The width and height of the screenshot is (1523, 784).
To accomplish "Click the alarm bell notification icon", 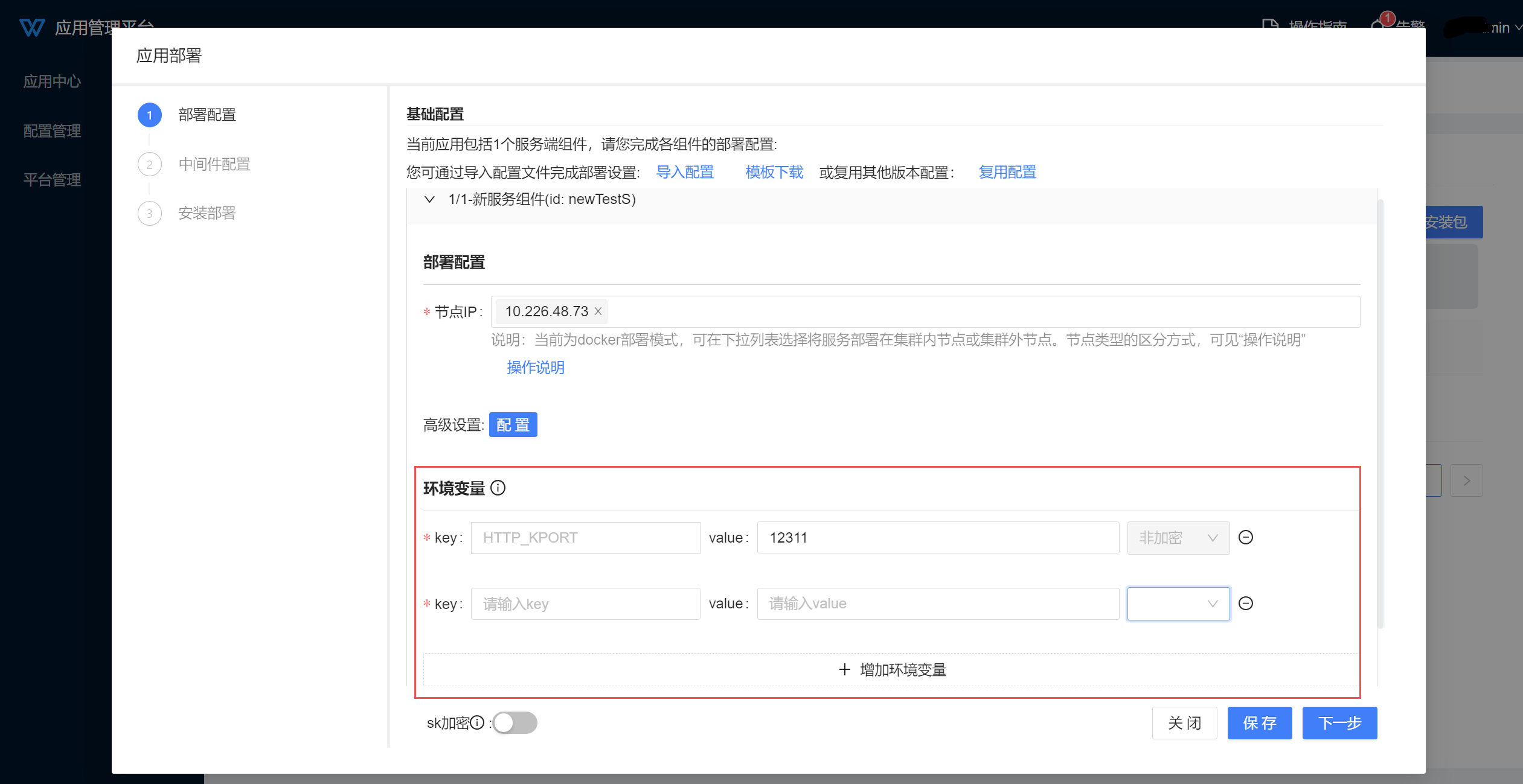I will (x=1377, y=24).
